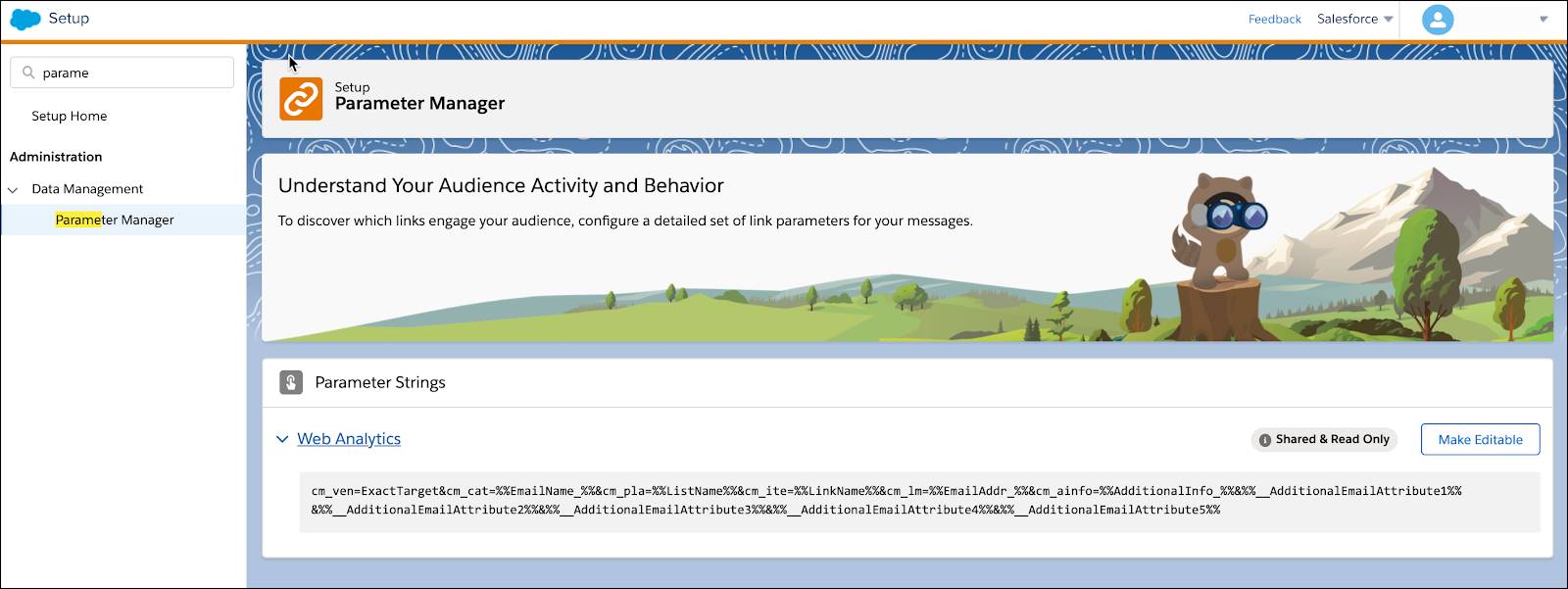Click the Parameter Manager page title
1568x589 pixels.
point(419,104)
